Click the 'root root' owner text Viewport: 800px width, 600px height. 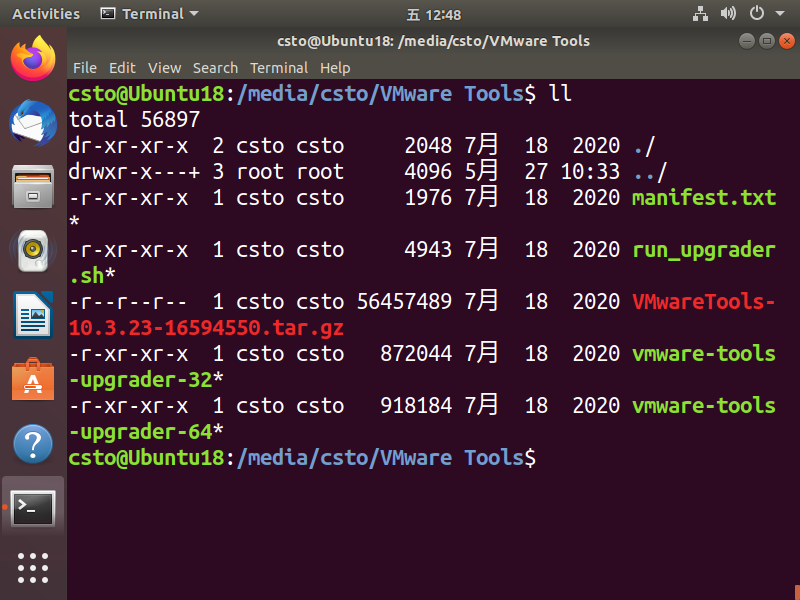tap(290, 172)
